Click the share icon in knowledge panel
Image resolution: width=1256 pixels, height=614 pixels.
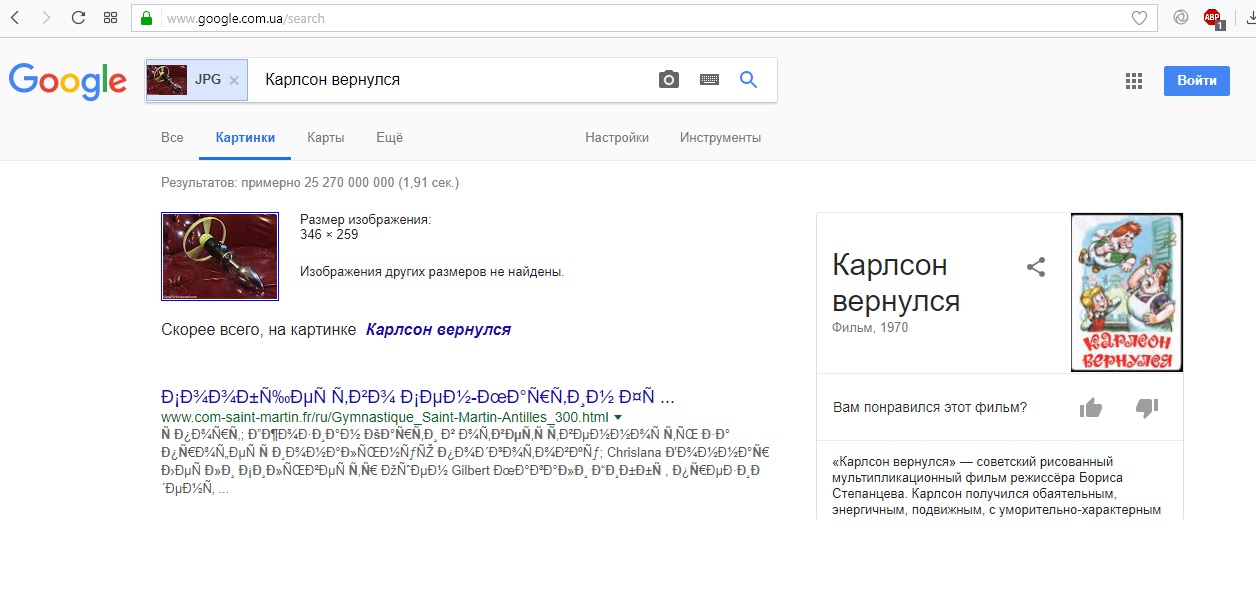1036,267
